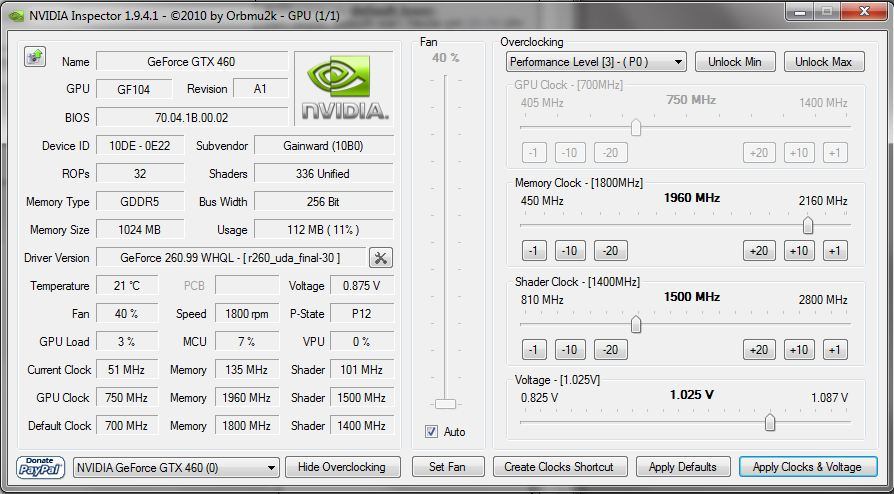Click the GPU field GF104
This screenshot has width=894, height=494.
[133, 90]
